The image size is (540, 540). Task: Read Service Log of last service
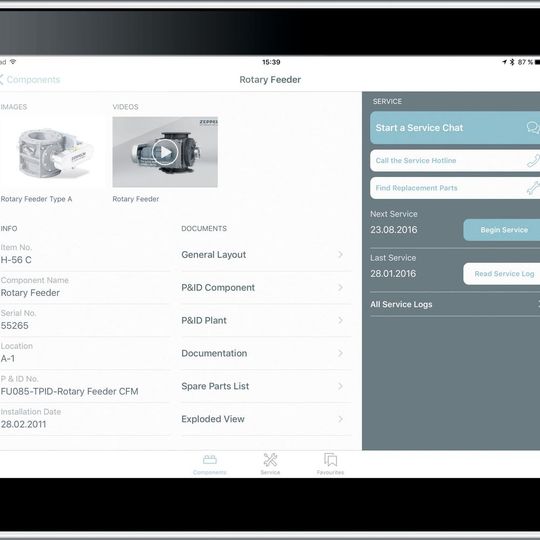coord(502,274)
